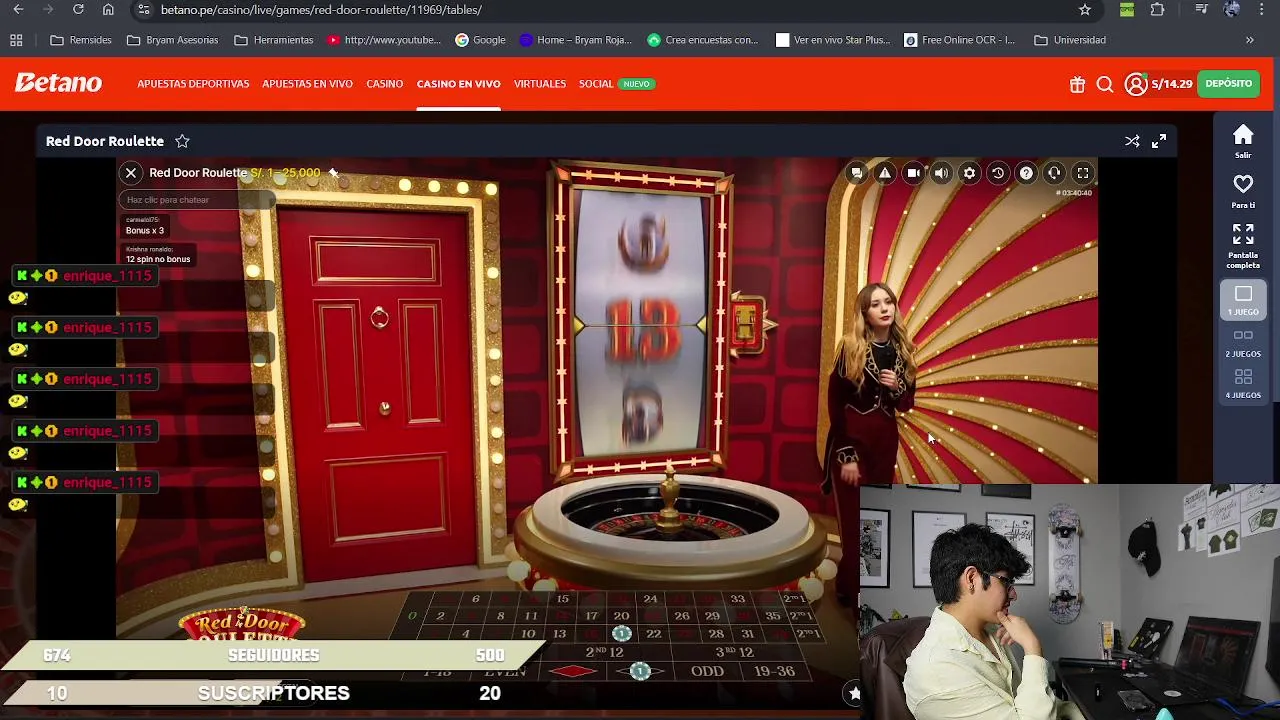Bookmark this page star in address bar

coord(1085,10)
